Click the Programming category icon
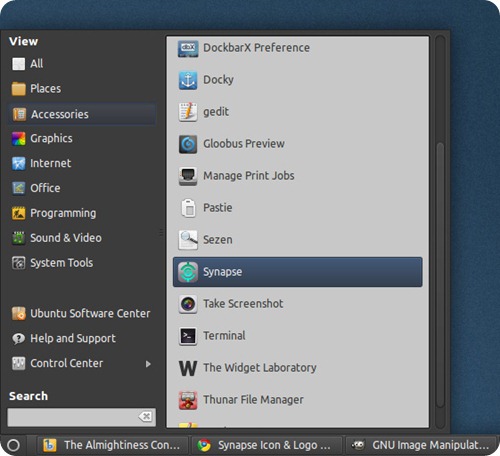 coord(18,213)
